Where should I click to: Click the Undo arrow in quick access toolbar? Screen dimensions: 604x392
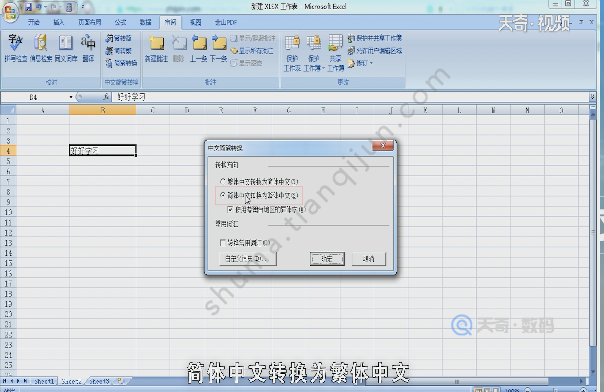[x=39, y=7]
